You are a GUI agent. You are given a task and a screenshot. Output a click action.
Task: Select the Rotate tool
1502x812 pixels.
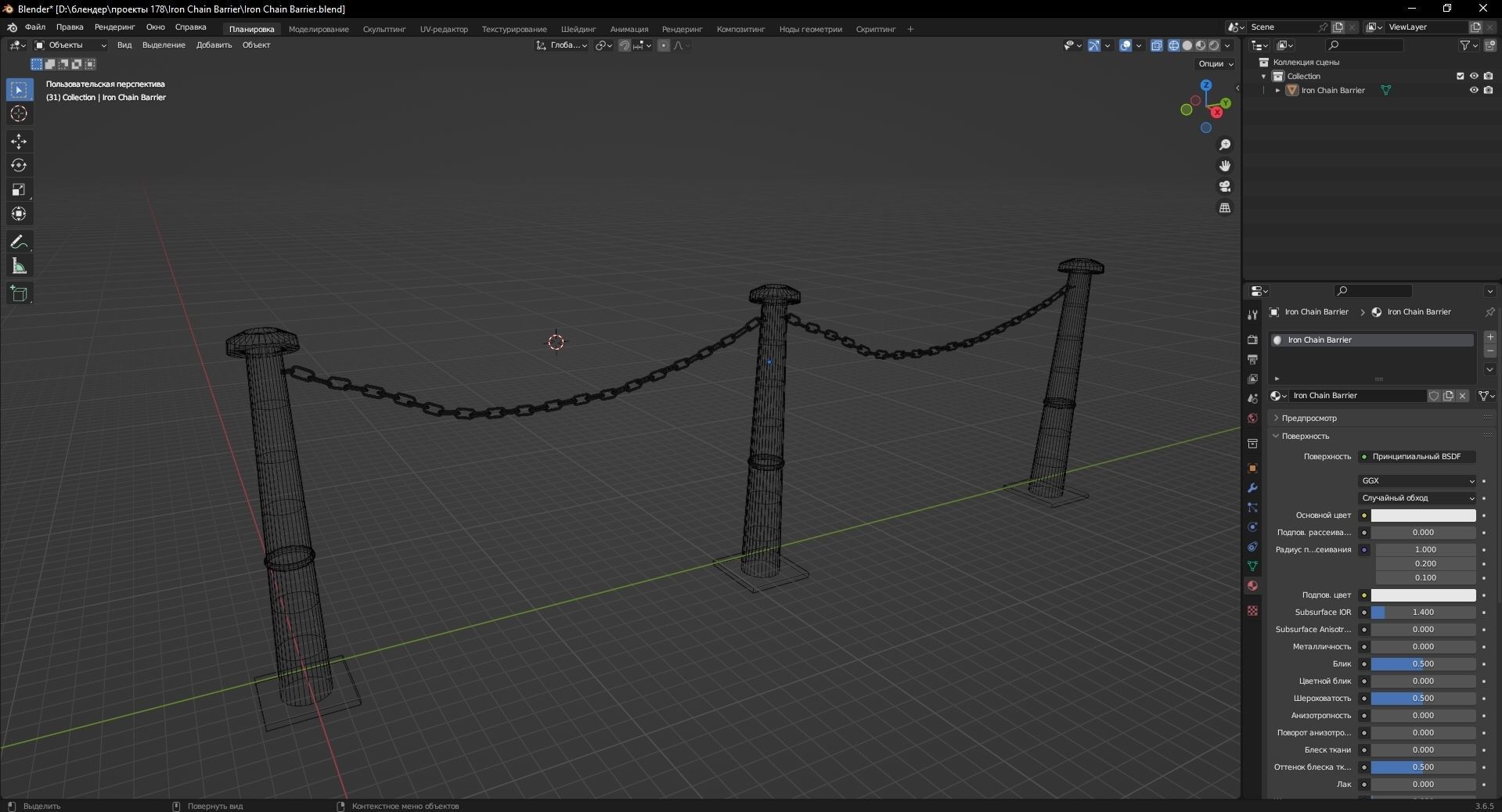[19, 166]
